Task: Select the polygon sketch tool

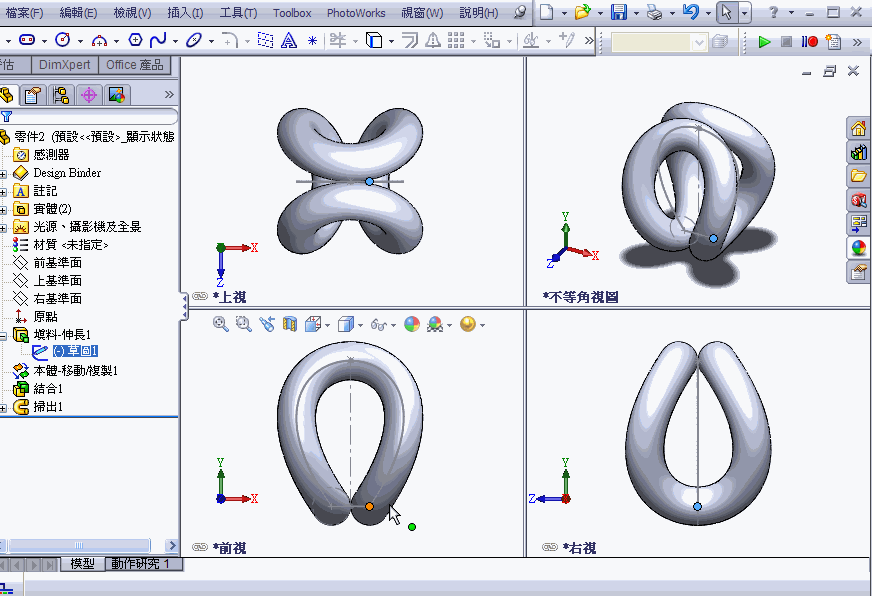Action: coord(135,40)
